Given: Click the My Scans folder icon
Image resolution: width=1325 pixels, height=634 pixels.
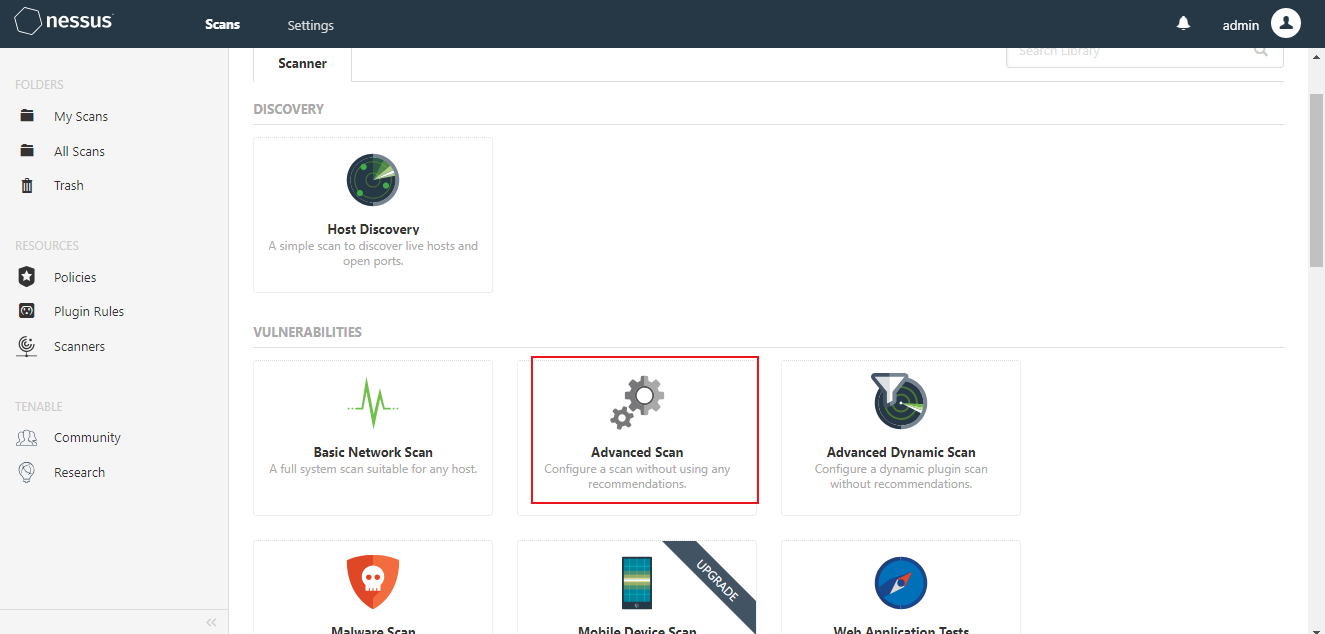Looking at the screenshot, I should point(28,116).
